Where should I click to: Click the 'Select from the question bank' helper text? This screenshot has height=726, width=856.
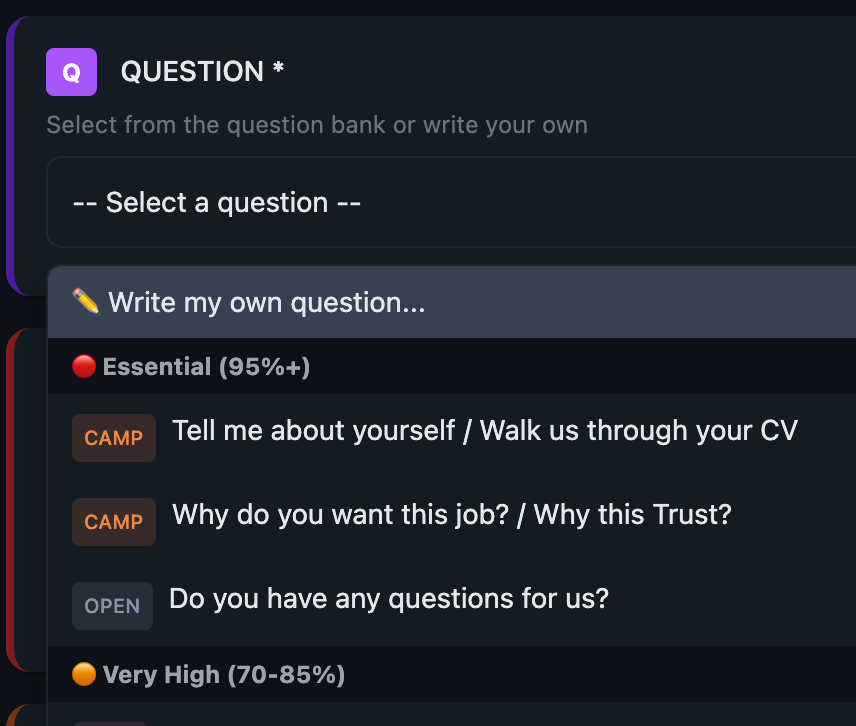pyautogui.click(x=317, y=124)
